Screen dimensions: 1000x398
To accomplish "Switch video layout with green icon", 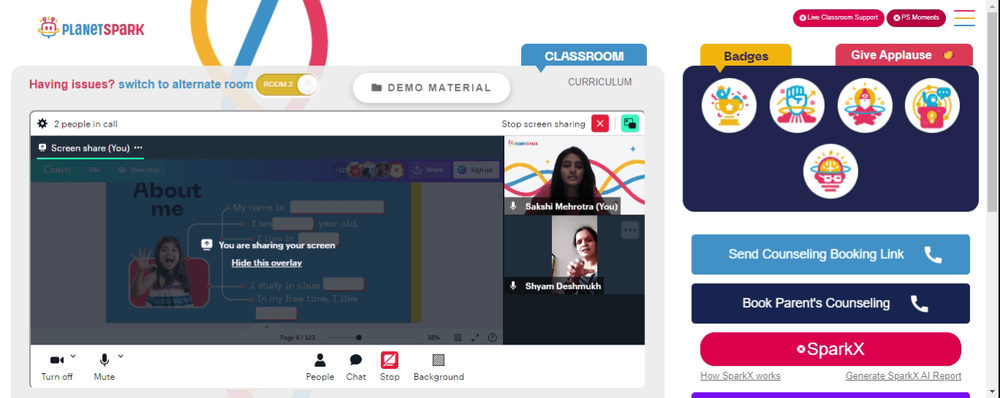I will coord(630,124).
